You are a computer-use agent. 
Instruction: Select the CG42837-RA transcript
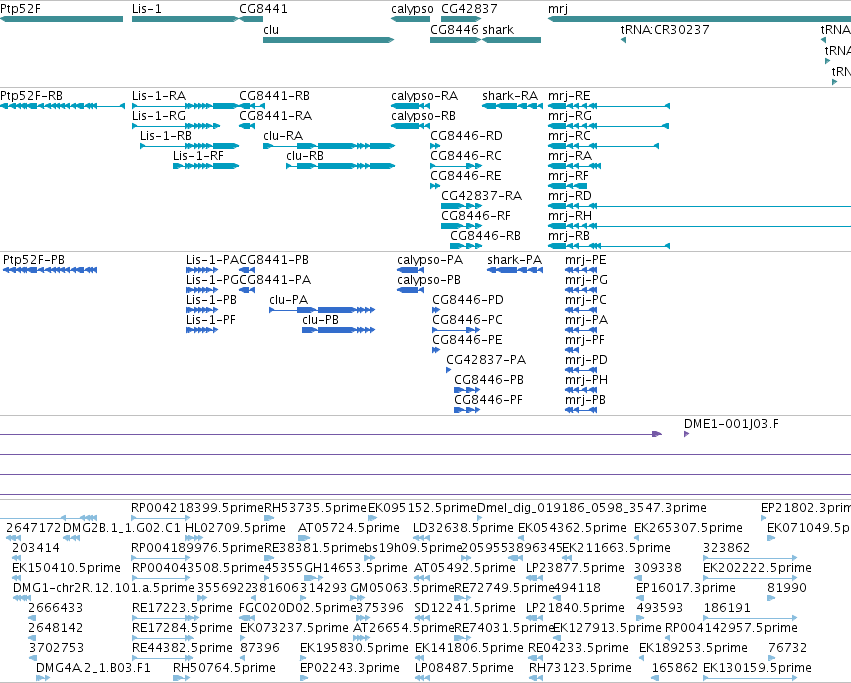pos(461,206)
